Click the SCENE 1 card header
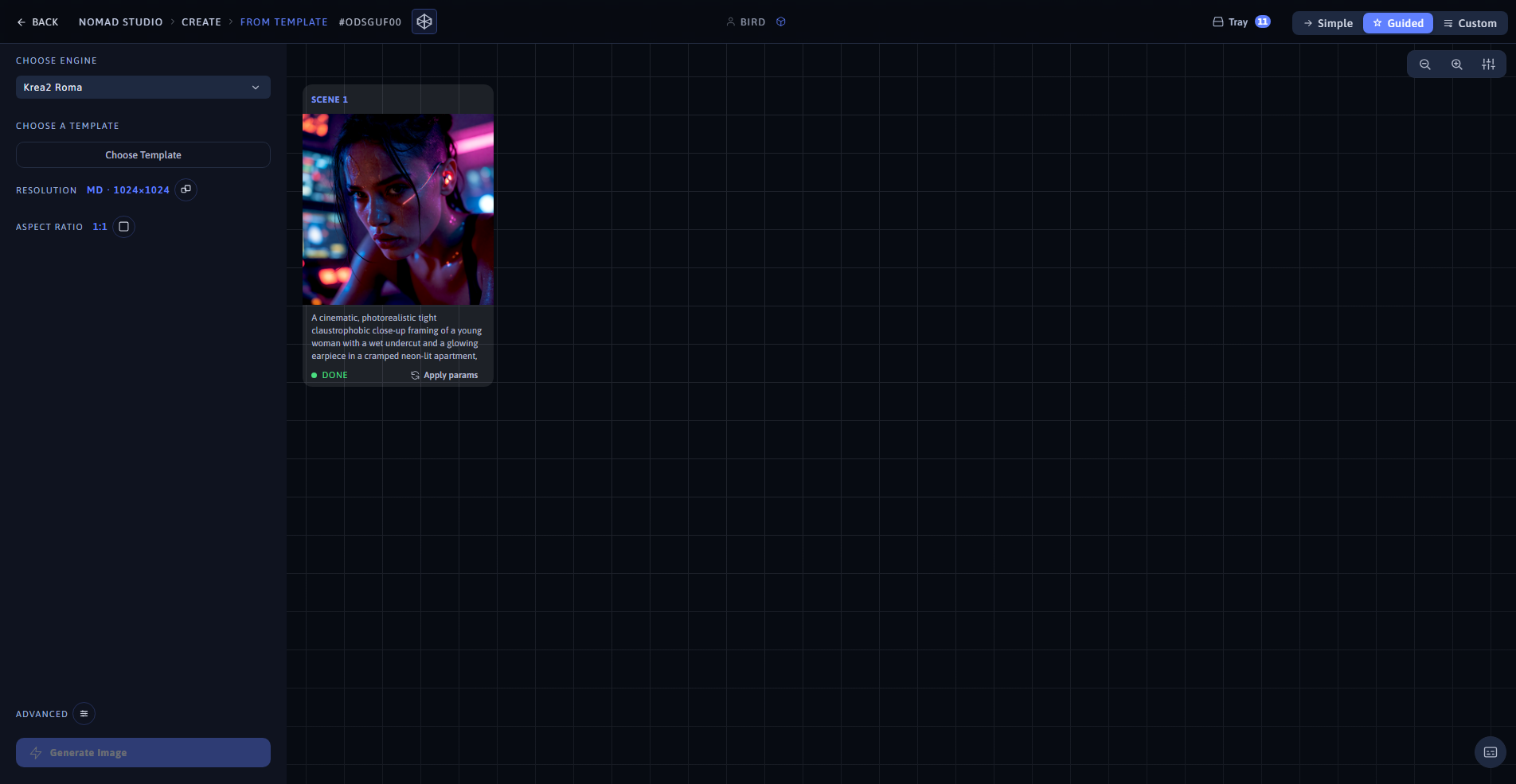The width and height of the screenshot is (1516, 784). pyautogui.click(x=398, y=99)
